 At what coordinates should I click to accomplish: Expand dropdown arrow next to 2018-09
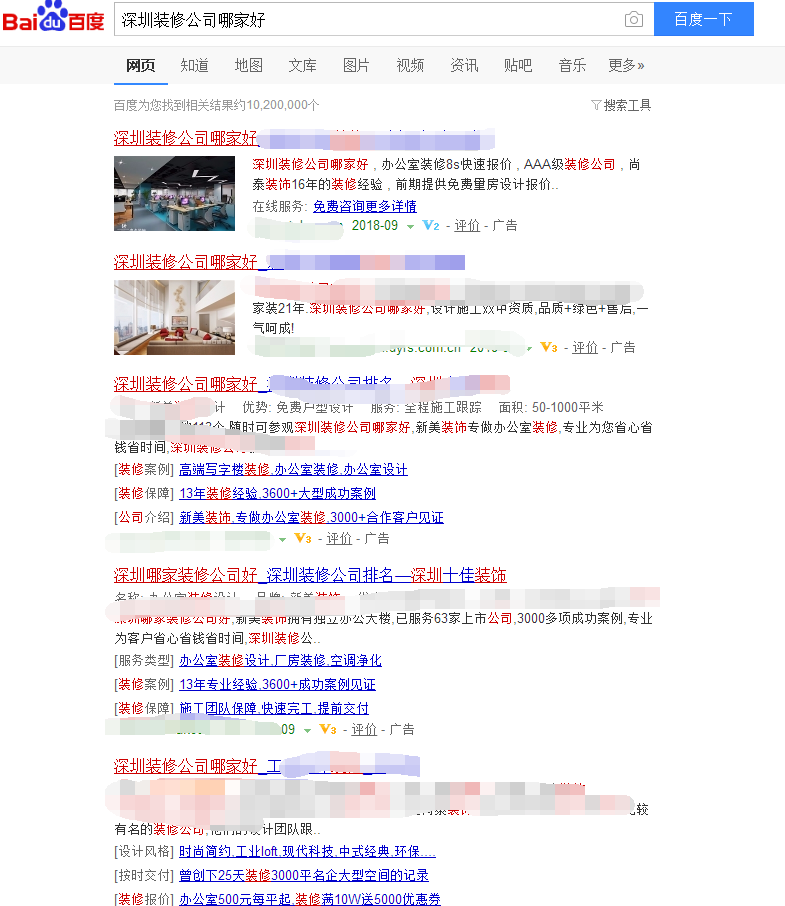410,226
